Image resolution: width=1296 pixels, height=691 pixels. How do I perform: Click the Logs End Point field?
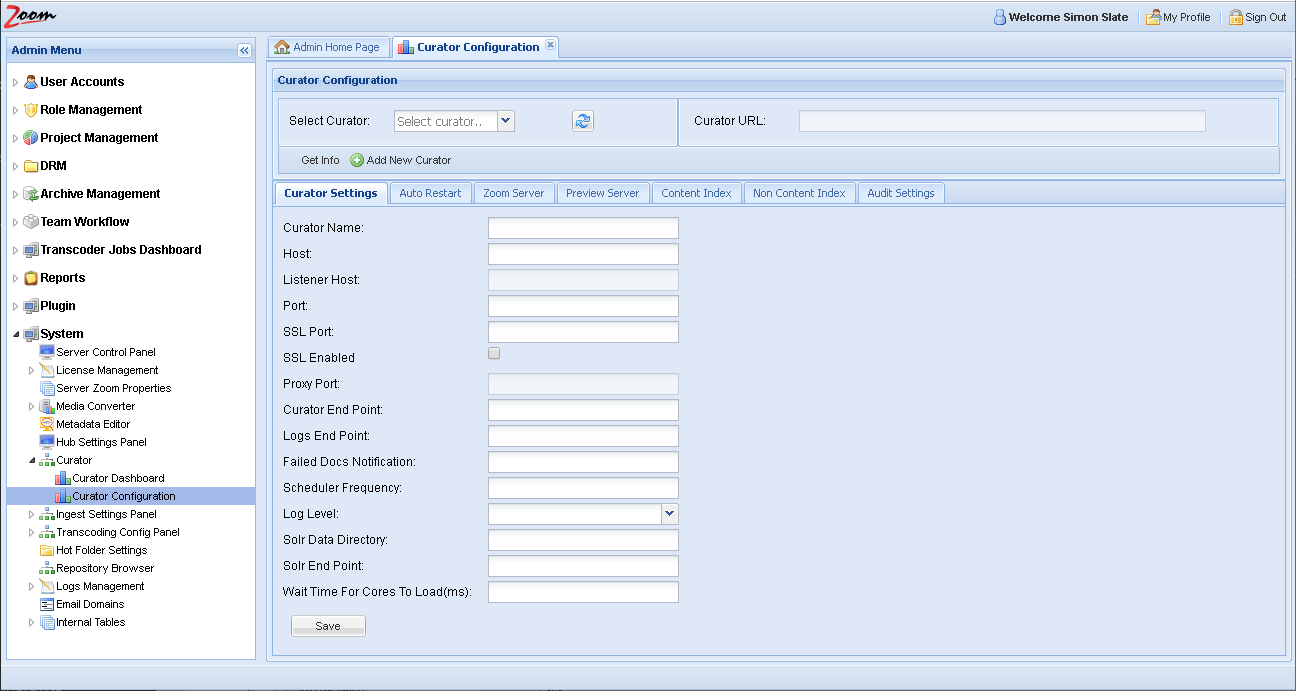tap(583, 436)
